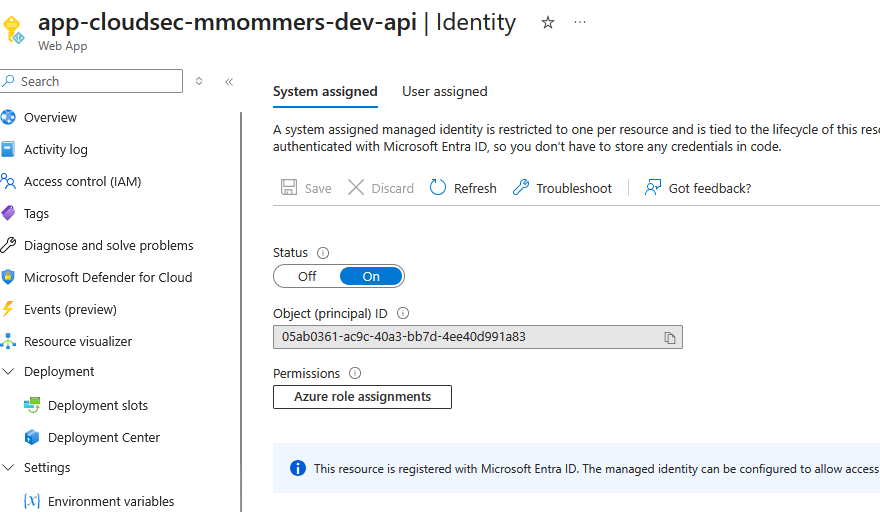Click the Resource visualizer icon
This screenshot has height=512, width=880.
(8, 341)
